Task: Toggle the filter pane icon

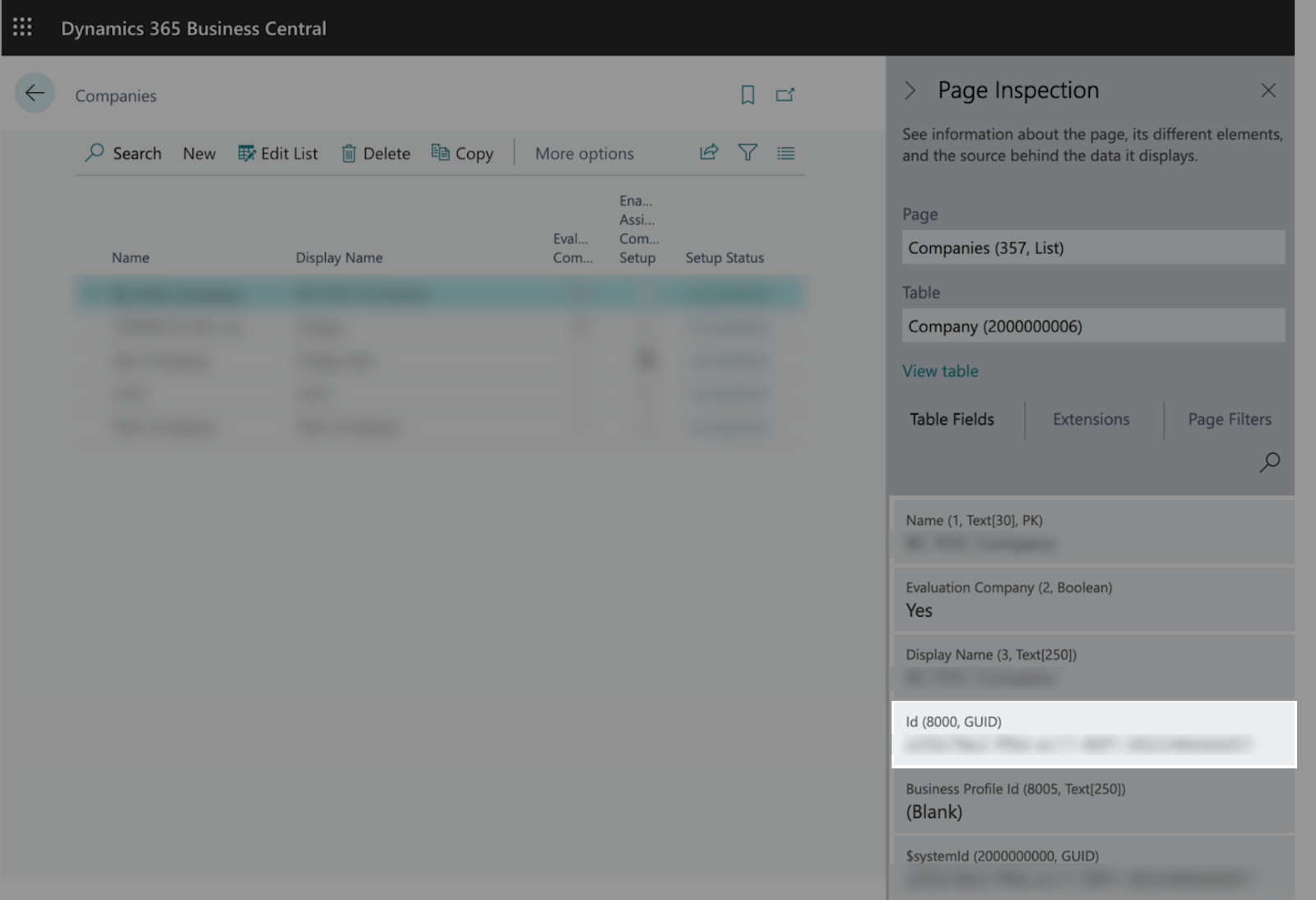Action: [x=748, y=152]
